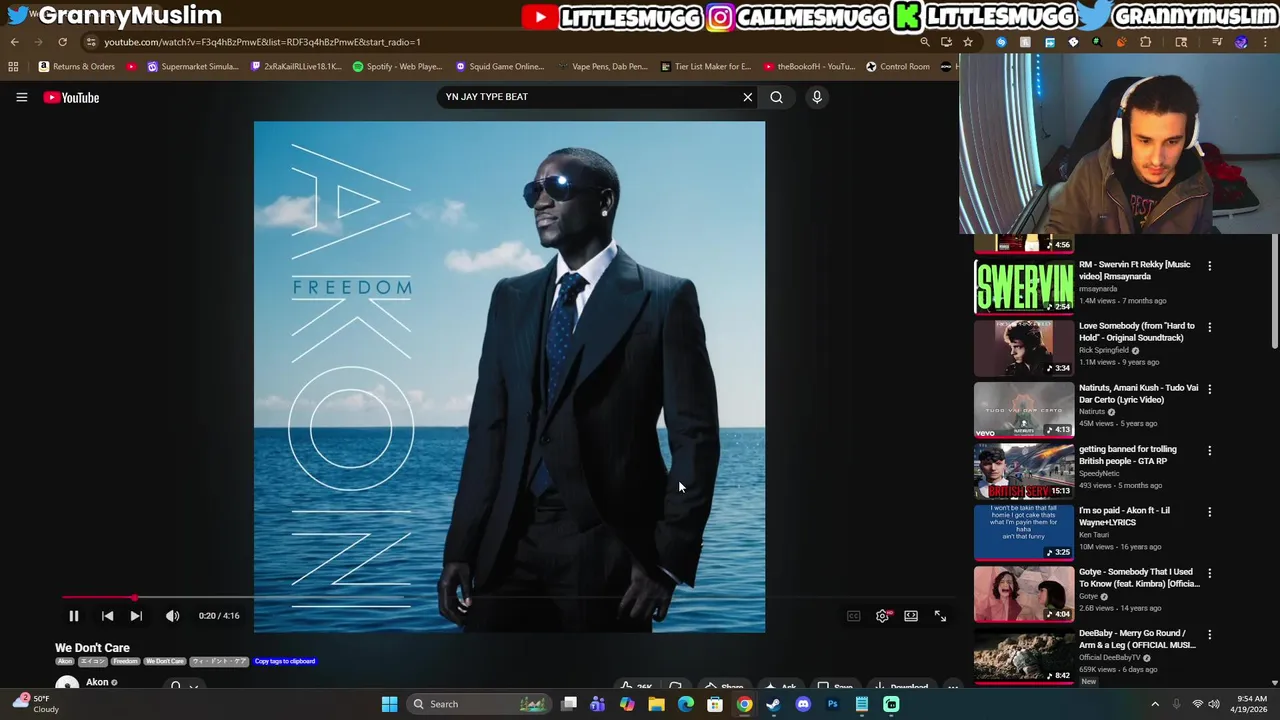Enter fullscreen mode on the video
The image size is (1280, 720).
(940, 616)
